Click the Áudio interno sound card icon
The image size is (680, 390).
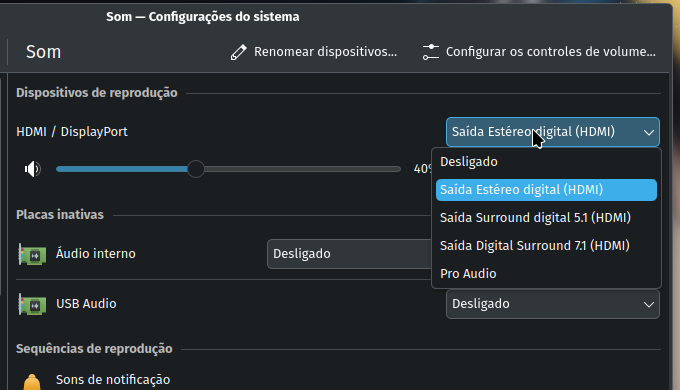(x=32, y=254)
